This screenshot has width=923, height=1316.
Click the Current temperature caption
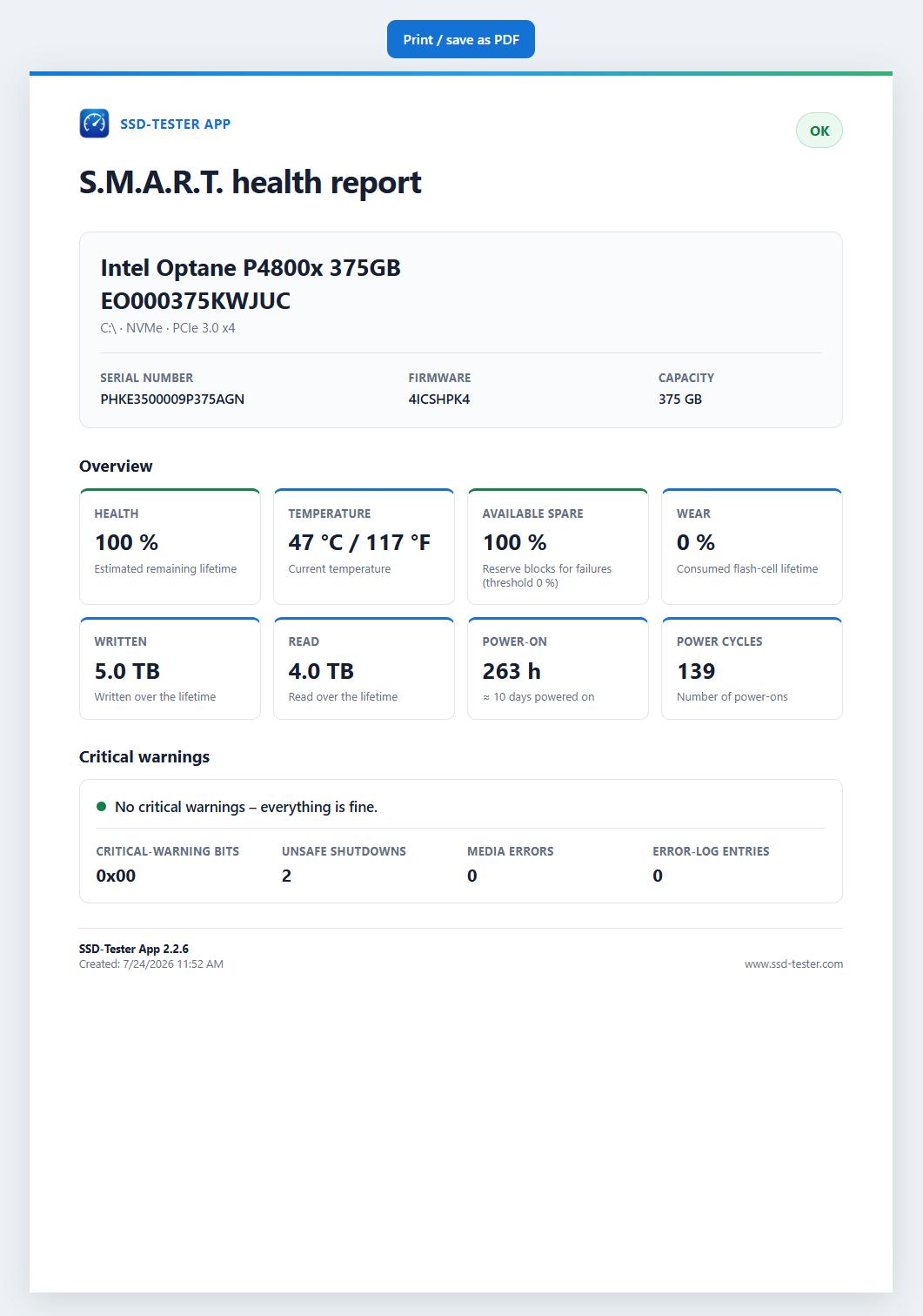click(x=339, y=568)
